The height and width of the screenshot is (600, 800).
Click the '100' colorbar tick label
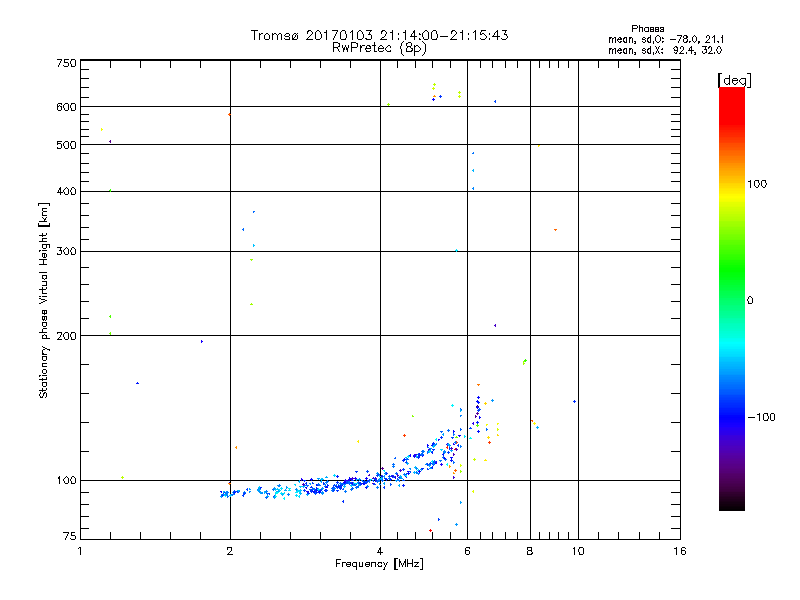coord(757,184)
